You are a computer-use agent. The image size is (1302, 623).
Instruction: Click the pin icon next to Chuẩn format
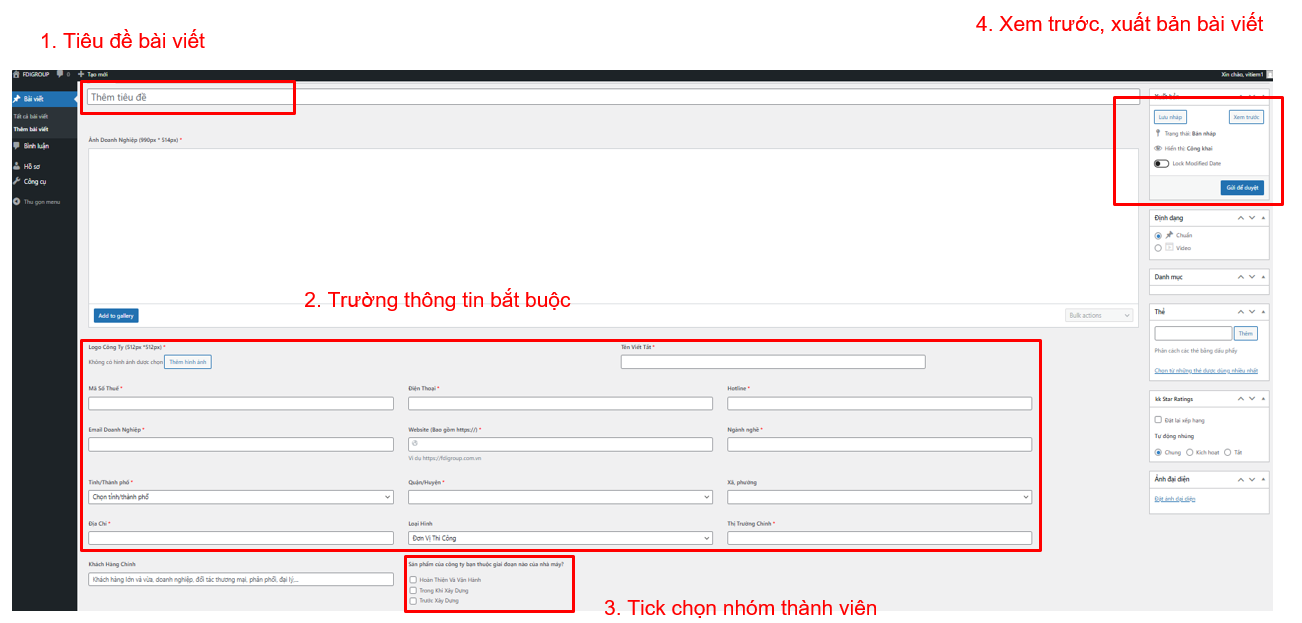tap(1170, 235)
